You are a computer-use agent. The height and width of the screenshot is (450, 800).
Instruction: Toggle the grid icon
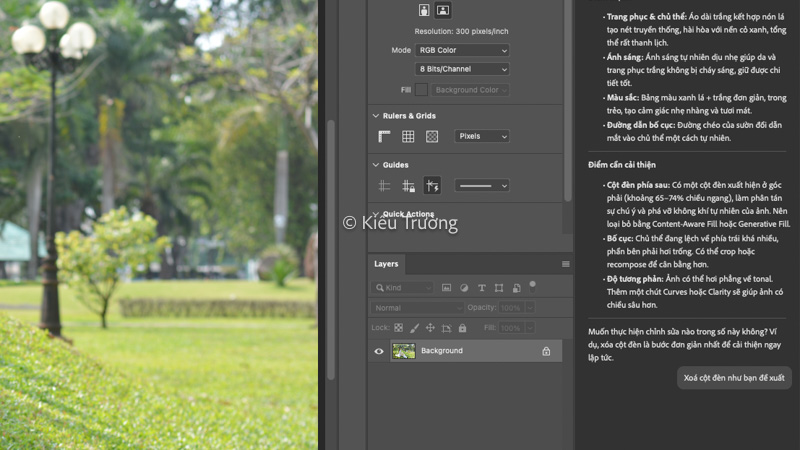click(x=408, y=136)
